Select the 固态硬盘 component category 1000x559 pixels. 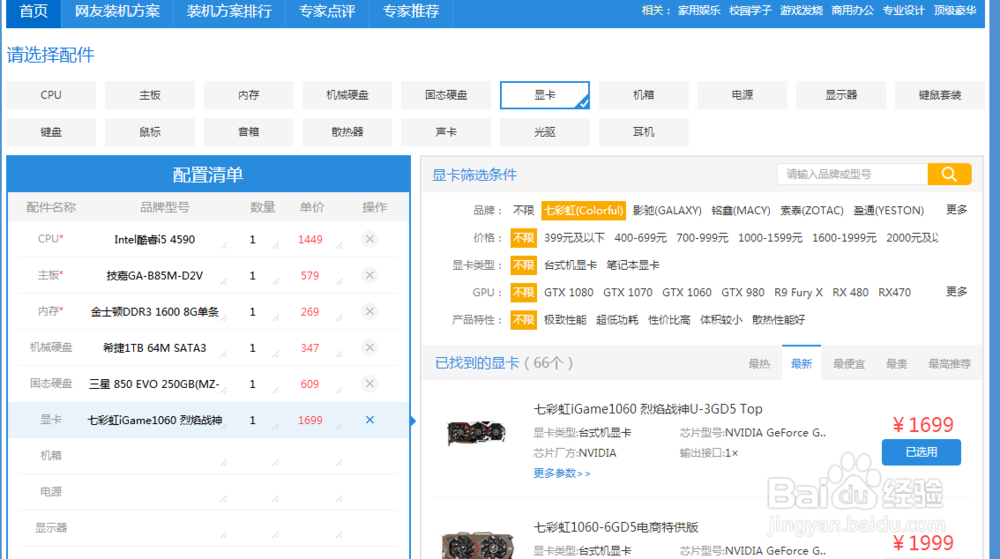click(x=446, y=95)
